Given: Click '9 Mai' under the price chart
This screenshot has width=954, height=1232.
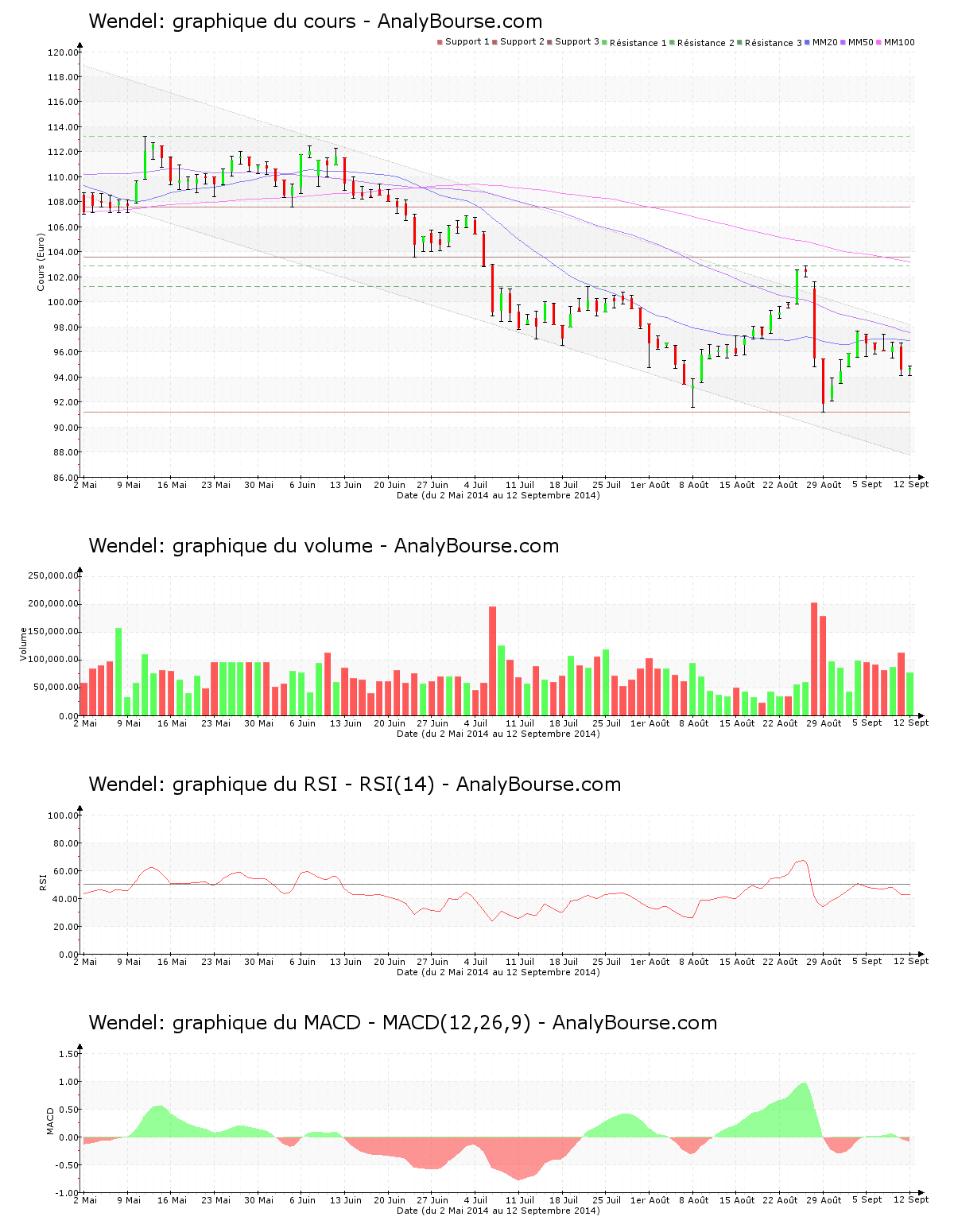Looking at the screenshot, I should 129,485.
